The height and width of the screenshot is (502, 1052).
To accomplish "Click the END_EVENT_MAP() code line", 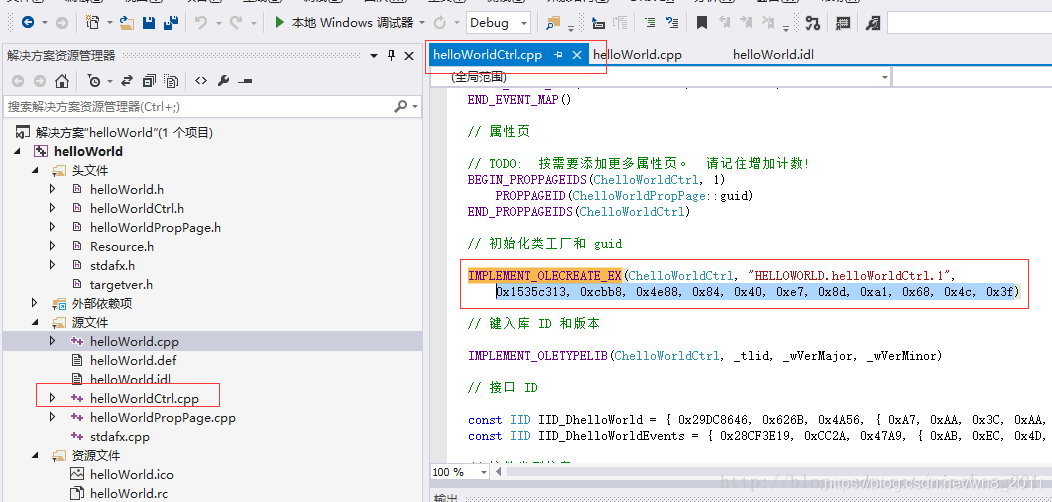I will [519, 100].
